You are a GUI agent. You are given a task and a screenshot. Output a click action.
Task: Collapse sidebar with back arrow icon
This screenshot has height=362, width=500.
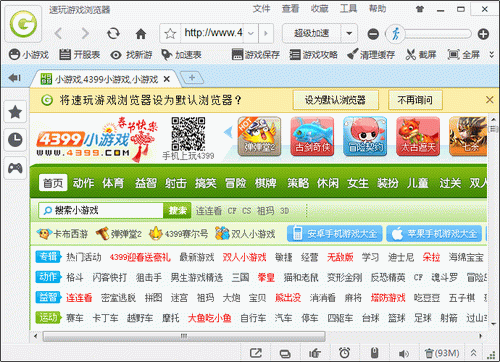coord(14,78)
